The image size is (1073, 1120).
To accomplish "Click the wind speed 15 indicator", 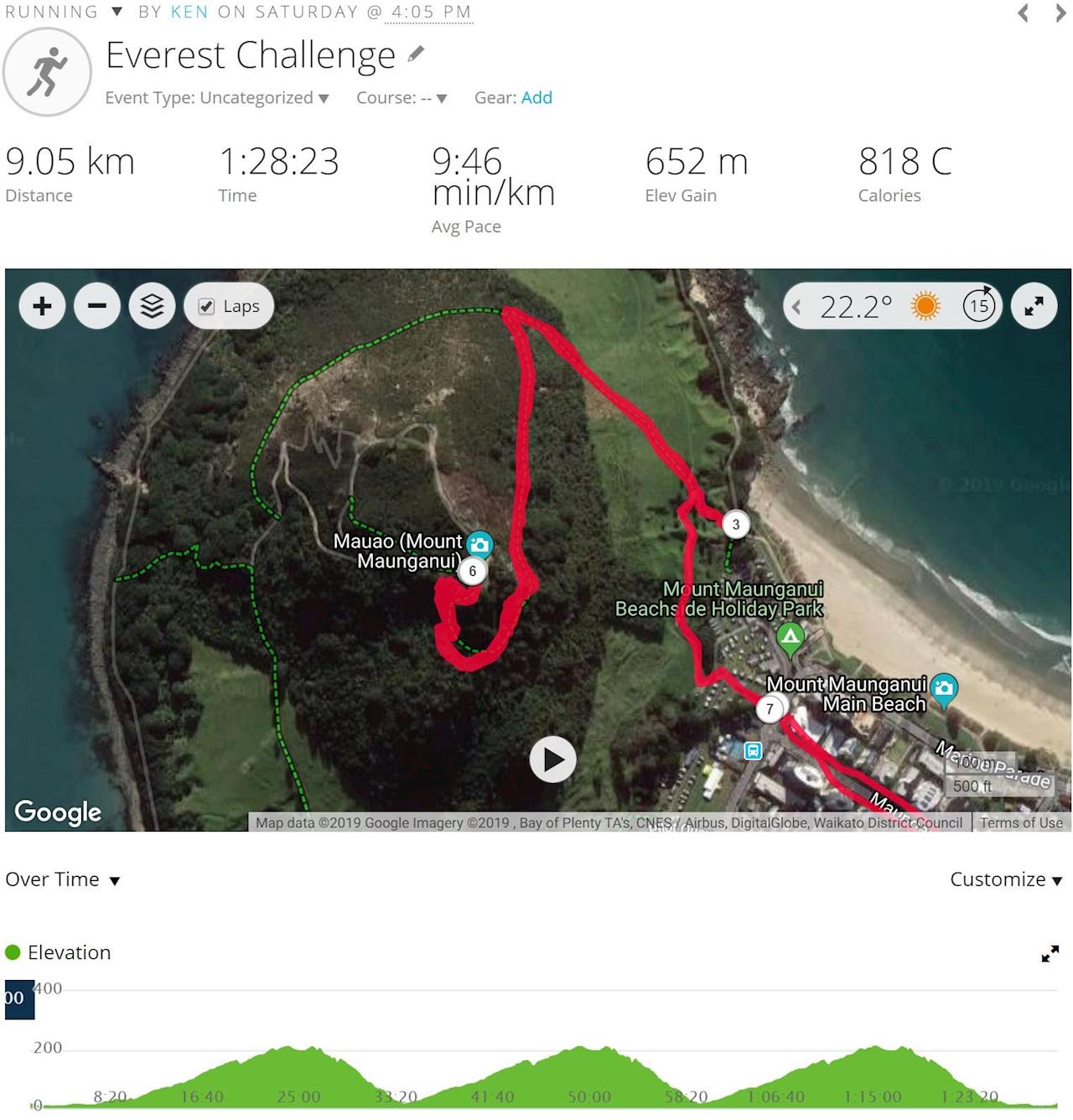I will (979, 306).
